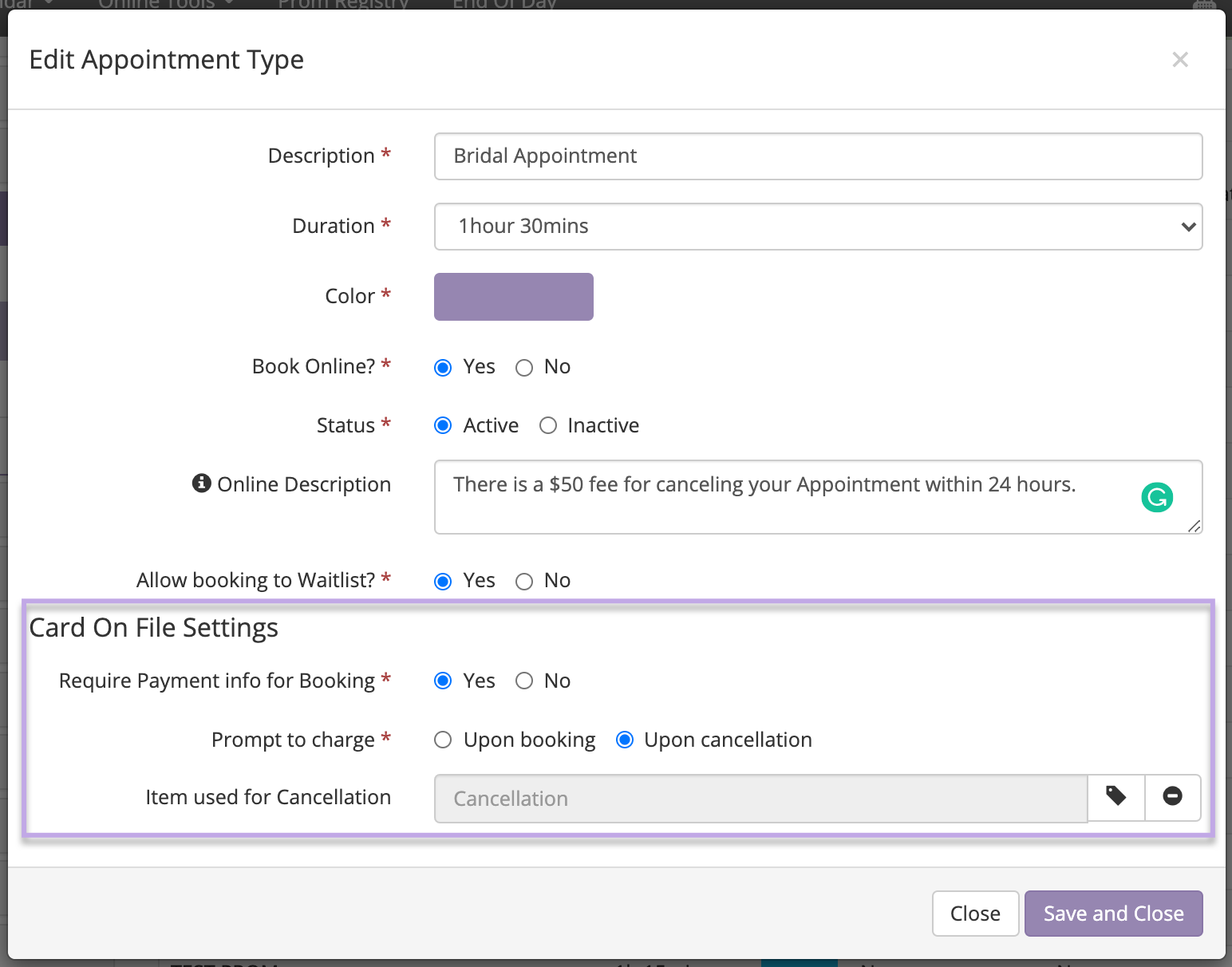Image resolution: width=1232 pixels, height=967 pixels.
Task: Open the Duration dropdown
Action: tap(818, 227)
